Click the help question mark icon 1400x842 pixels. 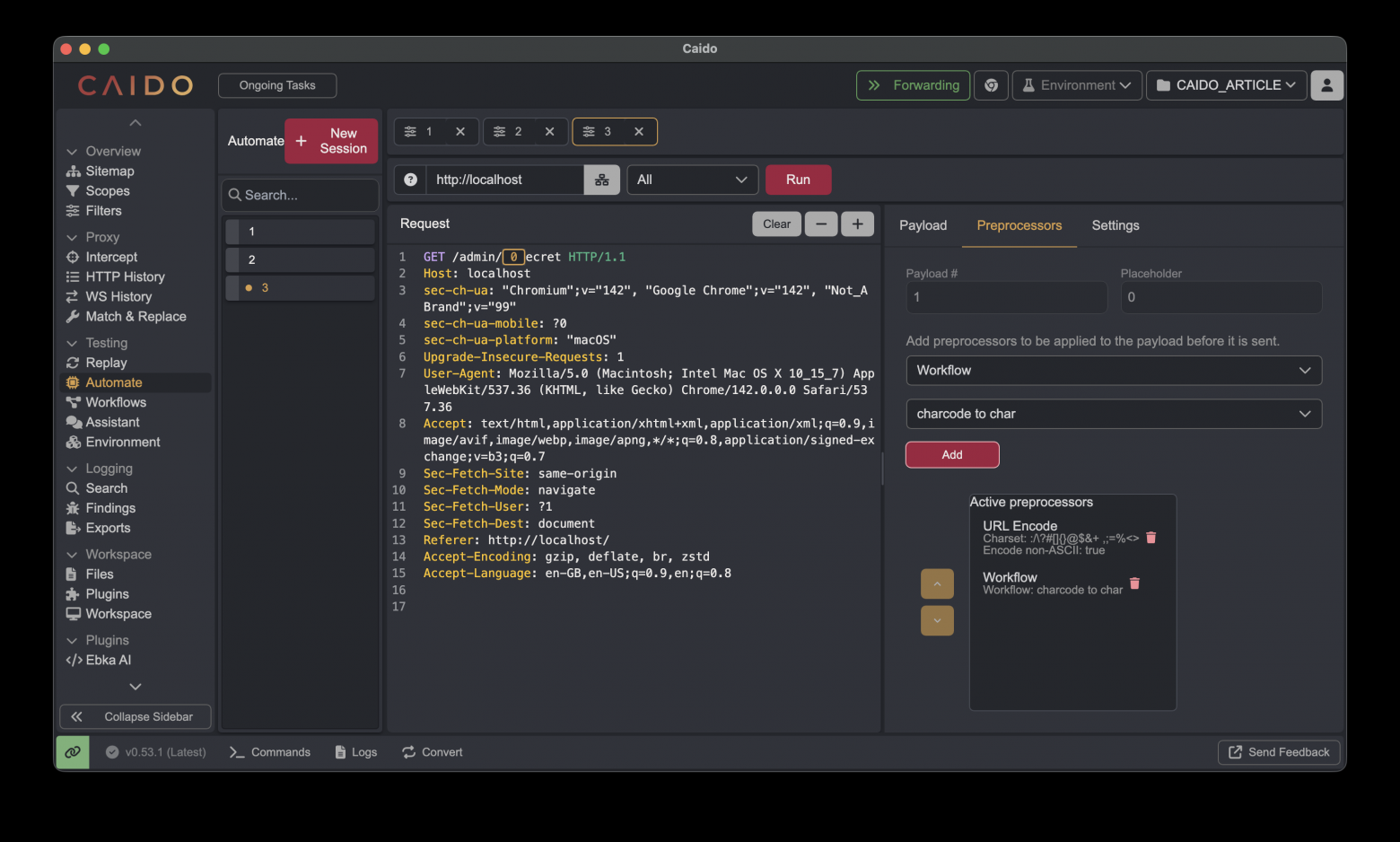coord(410,180)
